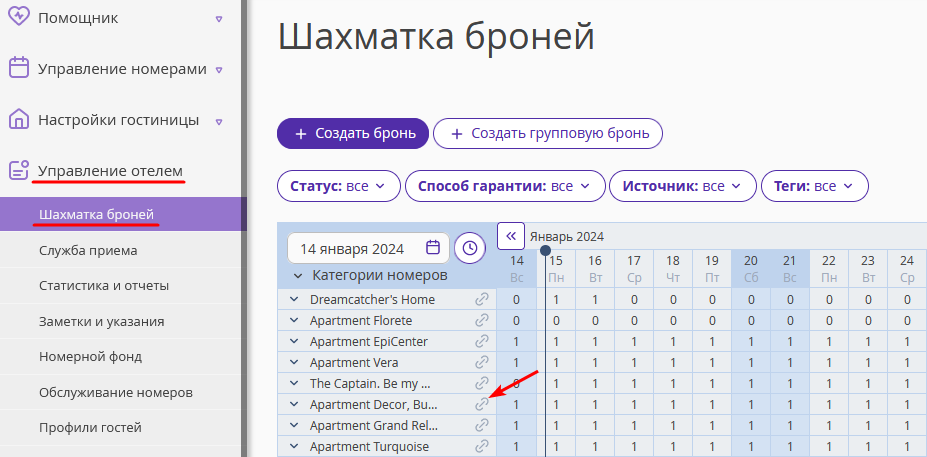Open the Источник: все filter dropdown

(x=683, y=186)
